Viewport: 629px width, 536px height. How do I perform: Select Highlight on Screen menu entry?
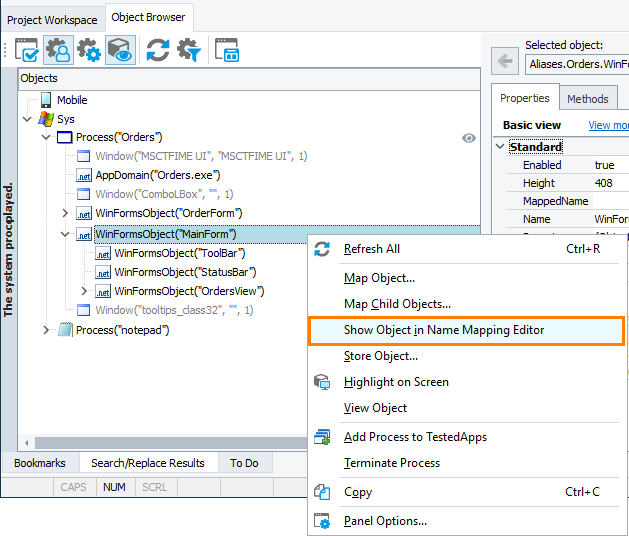click(396, 382)
